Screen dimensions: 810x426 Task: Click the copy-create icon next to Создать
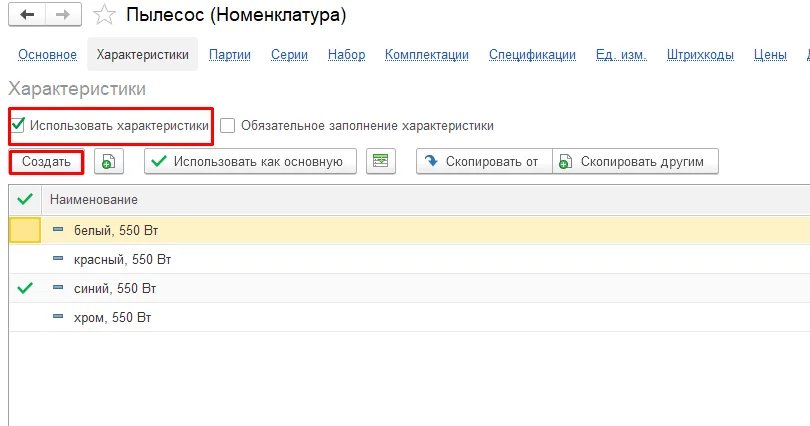click(108, 162)
